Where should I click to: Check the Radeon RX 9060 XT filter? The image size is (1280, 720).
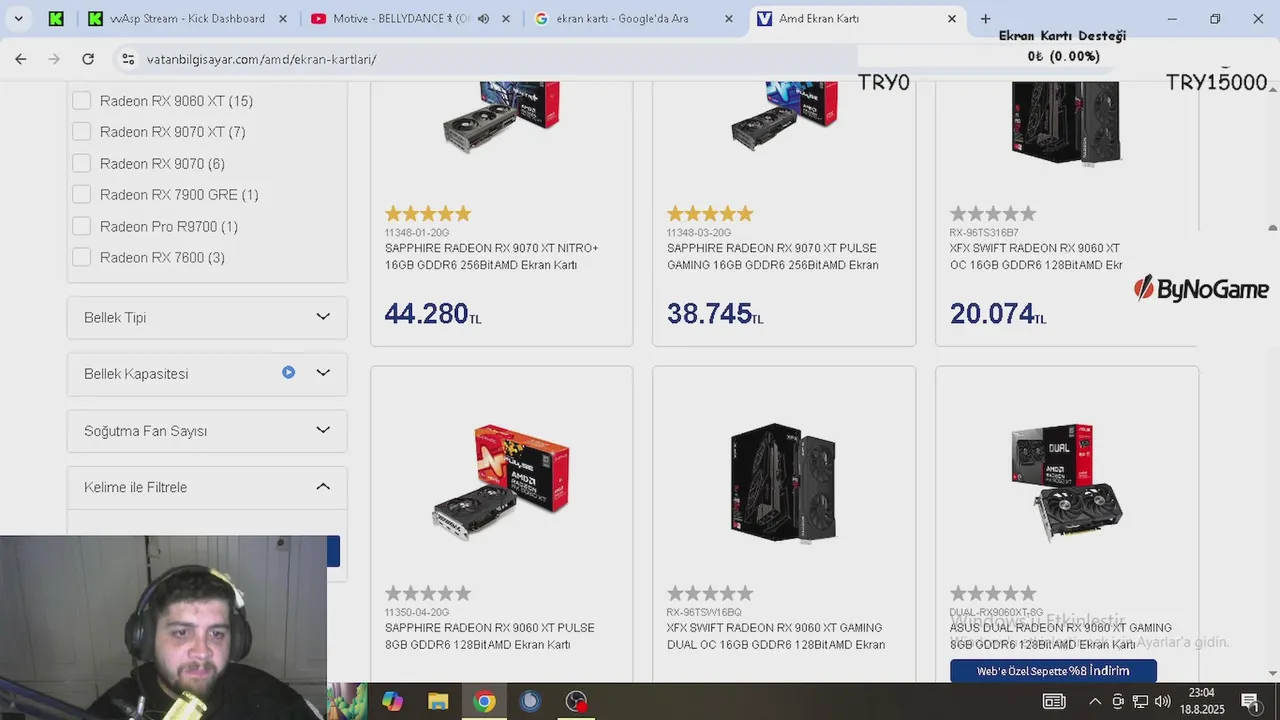point(81,100)
